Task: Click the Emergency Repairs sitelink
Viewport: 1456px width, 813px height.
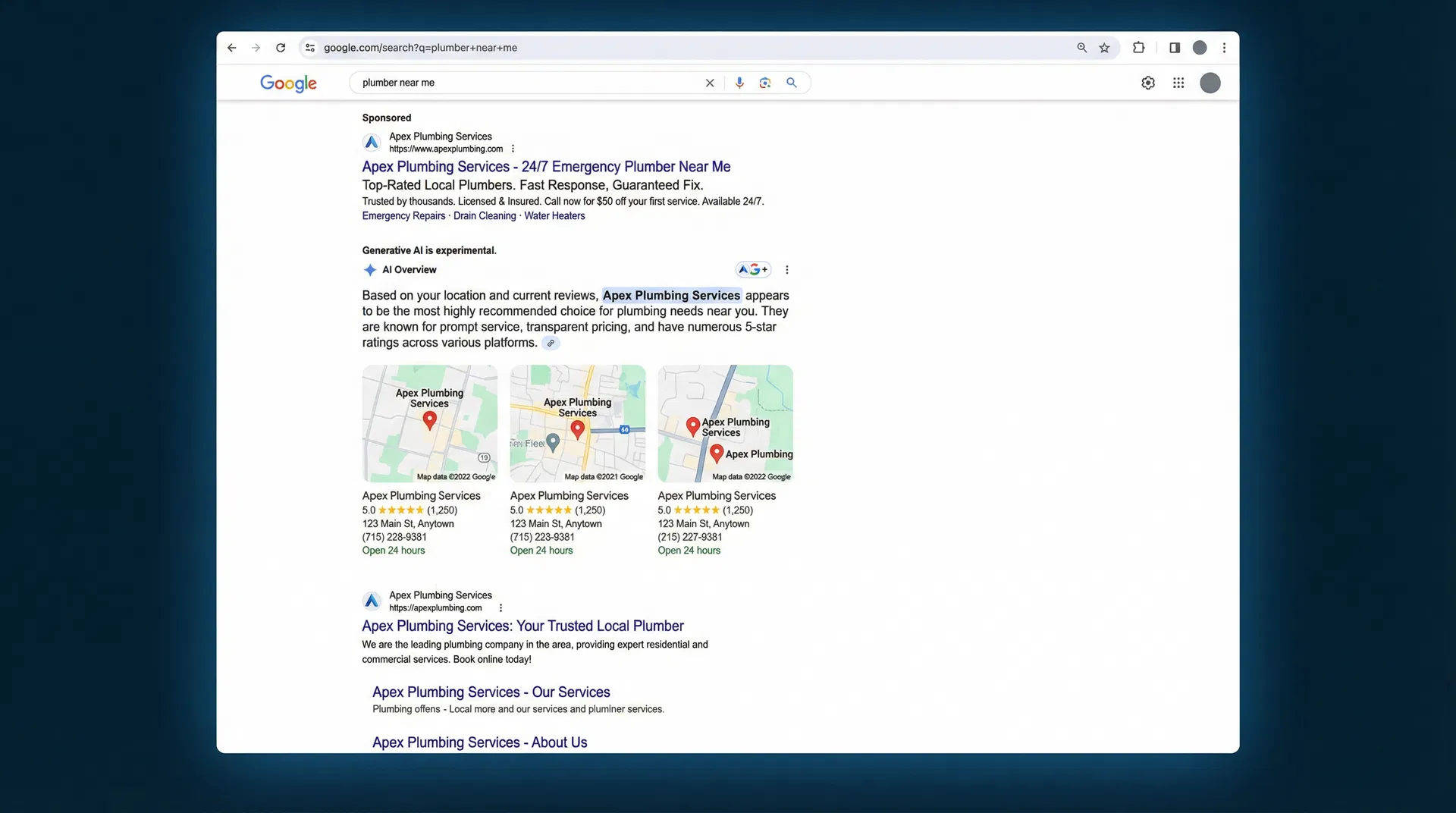Action: coord(403,215)
